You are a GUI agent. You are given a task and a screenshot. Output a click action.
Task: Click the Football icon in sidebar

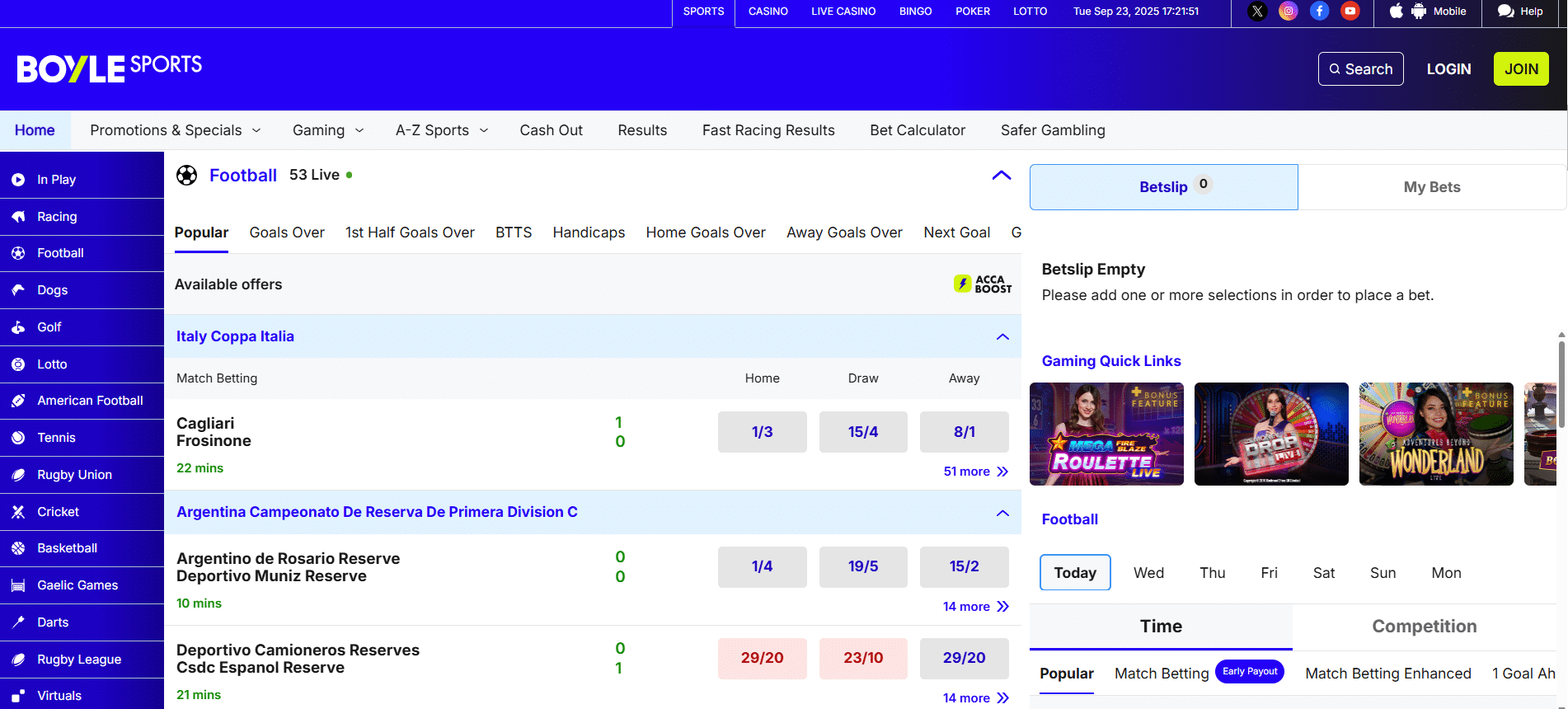pyautogui.click(x=18, y=253)
